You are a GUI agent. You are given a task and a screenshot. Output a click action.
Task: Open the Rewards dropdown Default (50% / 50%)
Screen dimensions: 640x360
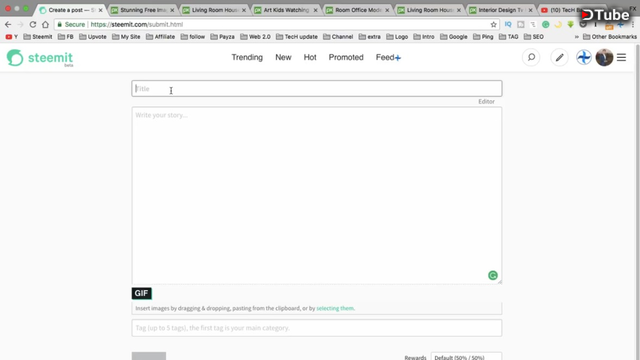466,356
